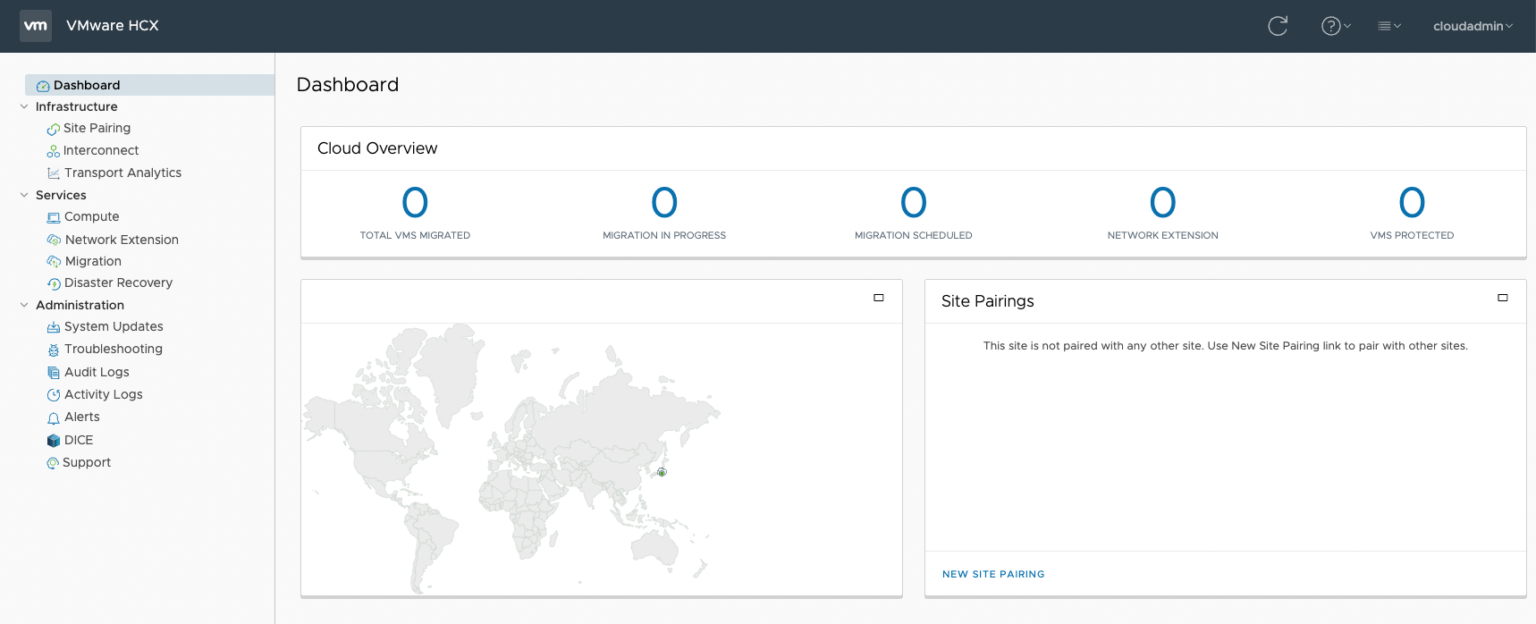Click the NEW SITE PAIRING link
This screenshot has width=1536, height=624.
(x=993, y=574)
